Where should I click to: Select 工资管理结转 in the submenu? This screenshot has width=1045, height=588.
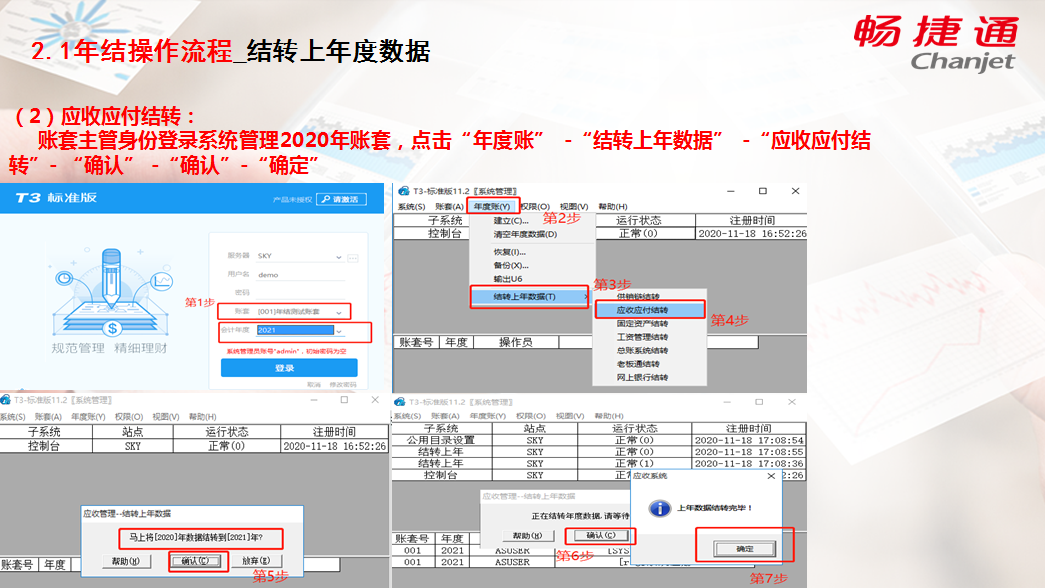click(642, 337)
